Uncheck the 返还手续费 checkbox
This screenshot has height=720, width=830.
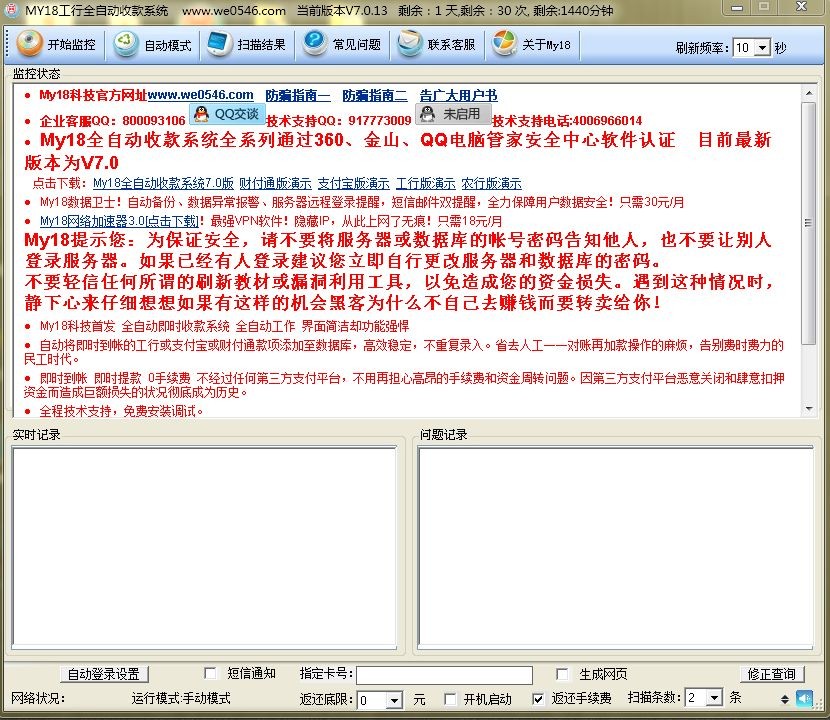point(538,699)
